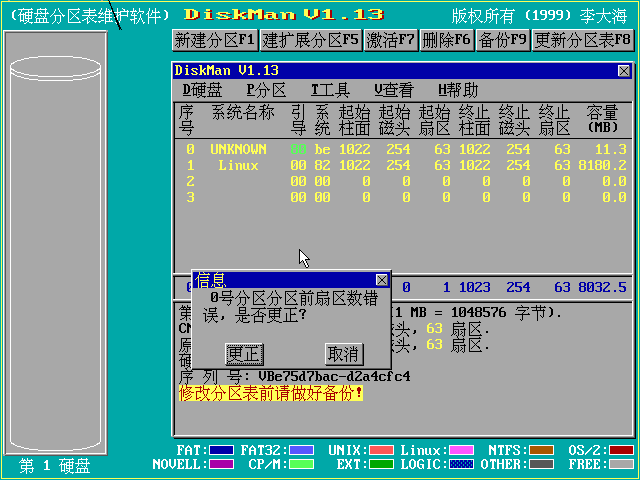Close the DiskMan V1.13 window
640x480 pixels.
coord(623,71)
